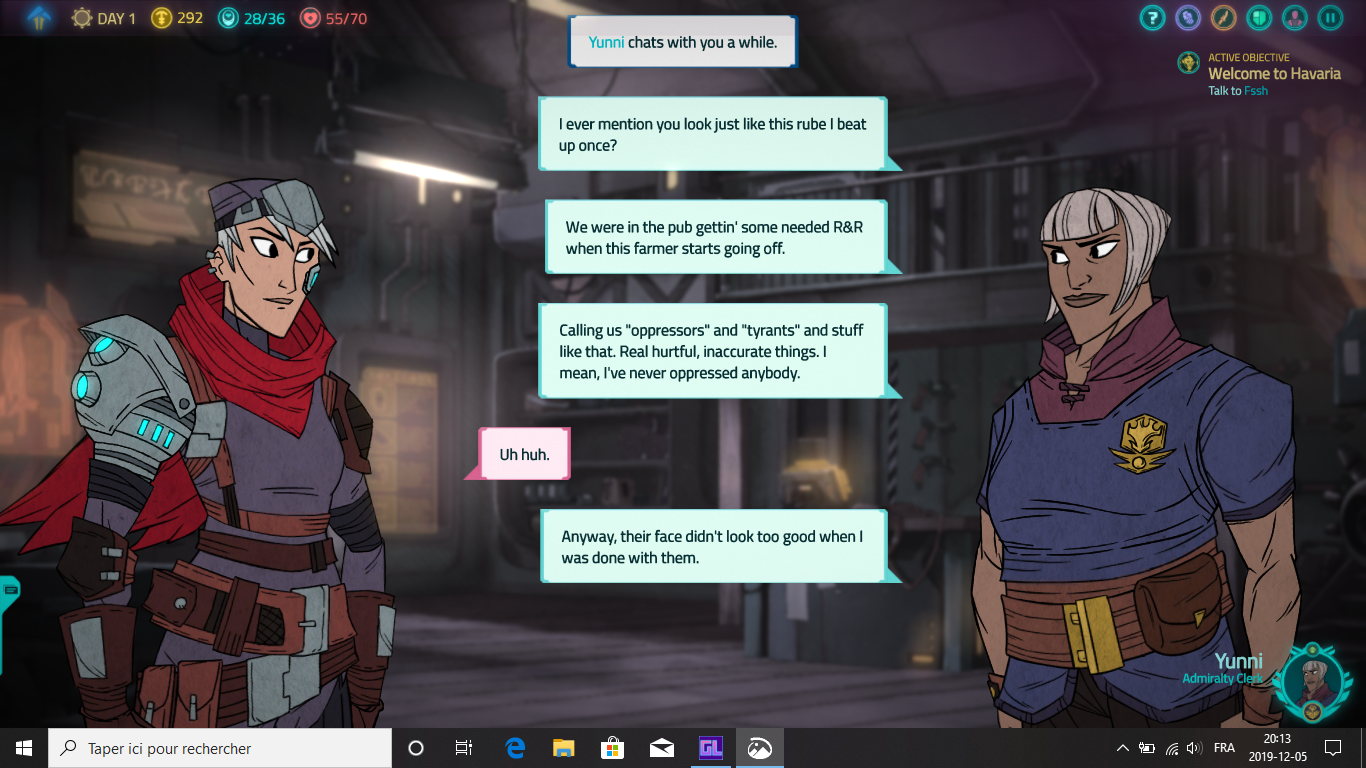
Task: Open the Mail app from the taskbar
Action: [661, 748]
